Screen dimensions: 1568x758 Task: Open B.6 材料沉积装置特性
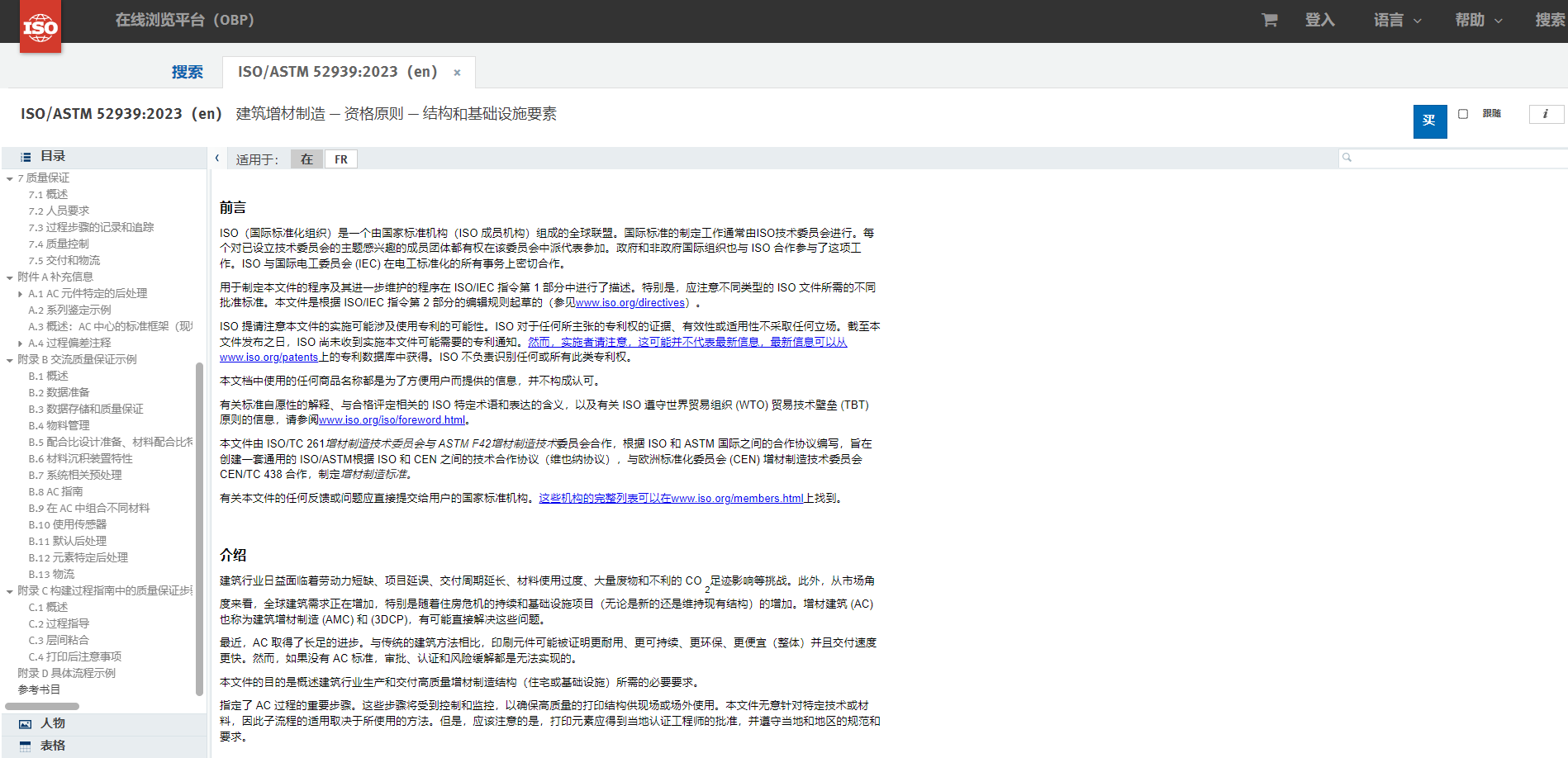point(80,459)
